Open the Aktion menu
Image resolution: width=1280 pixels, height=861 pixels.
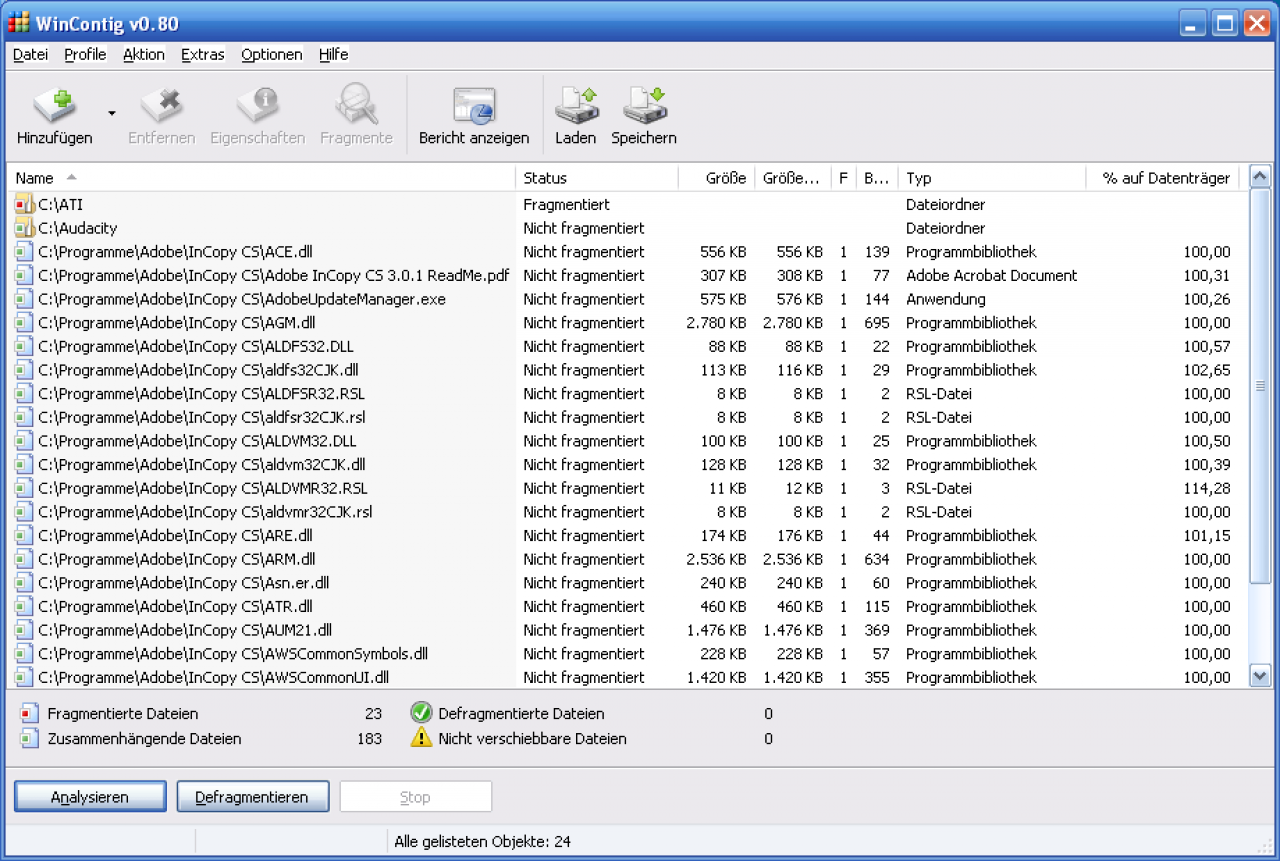144,55
